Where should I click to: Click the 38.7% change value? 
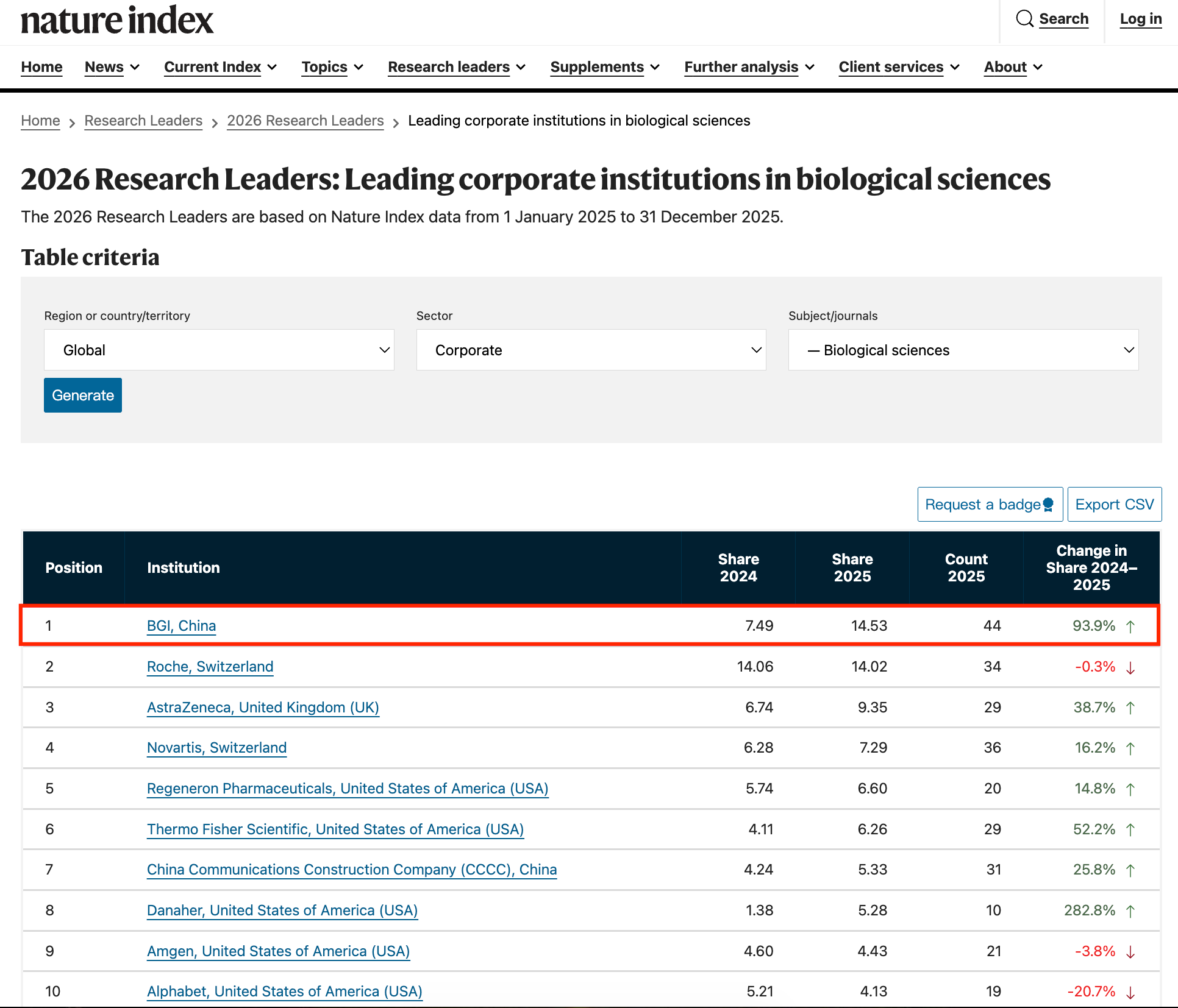[1094, 708]
